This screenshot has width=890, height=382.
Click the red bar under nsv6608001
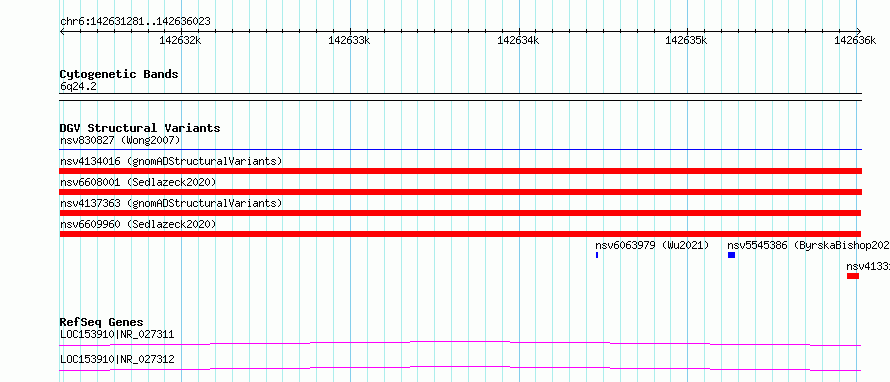(460, 192)
